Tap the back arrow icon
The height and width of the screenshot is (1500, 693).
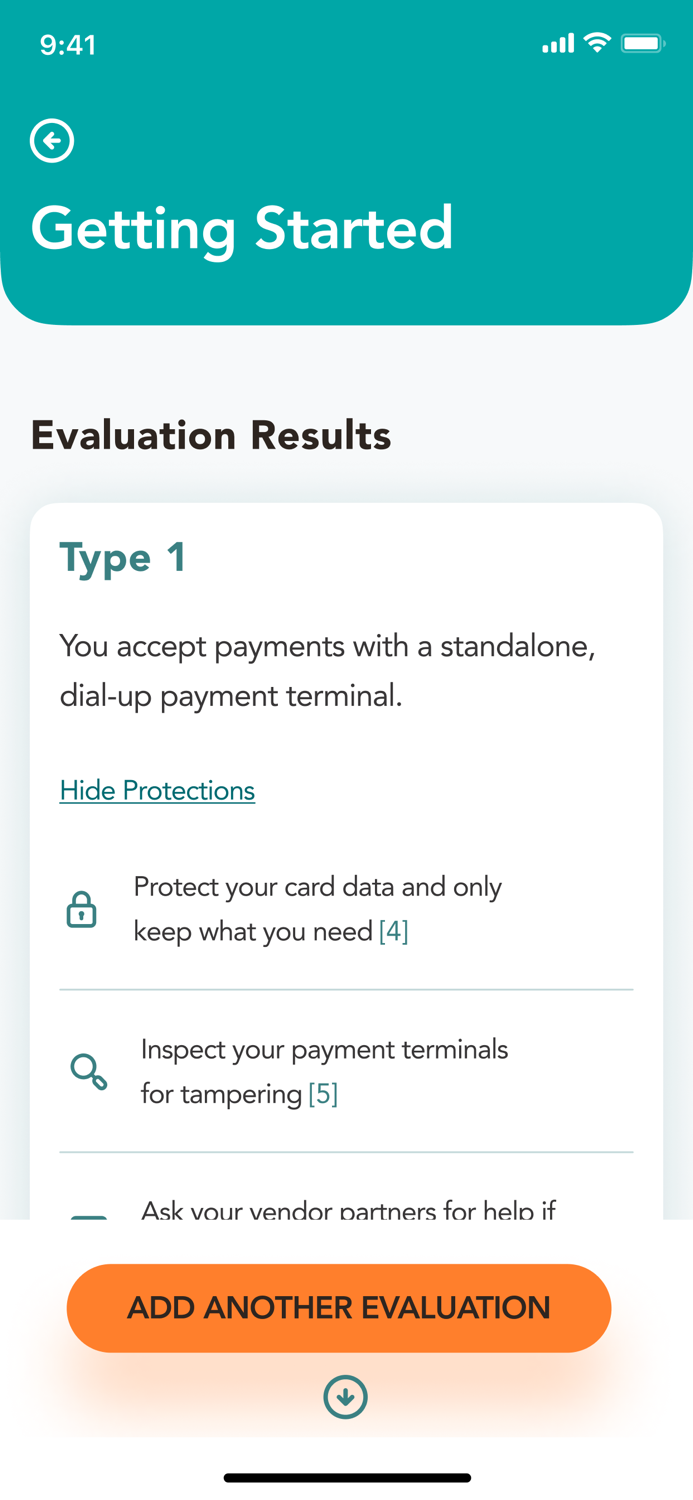coord(51,141)
